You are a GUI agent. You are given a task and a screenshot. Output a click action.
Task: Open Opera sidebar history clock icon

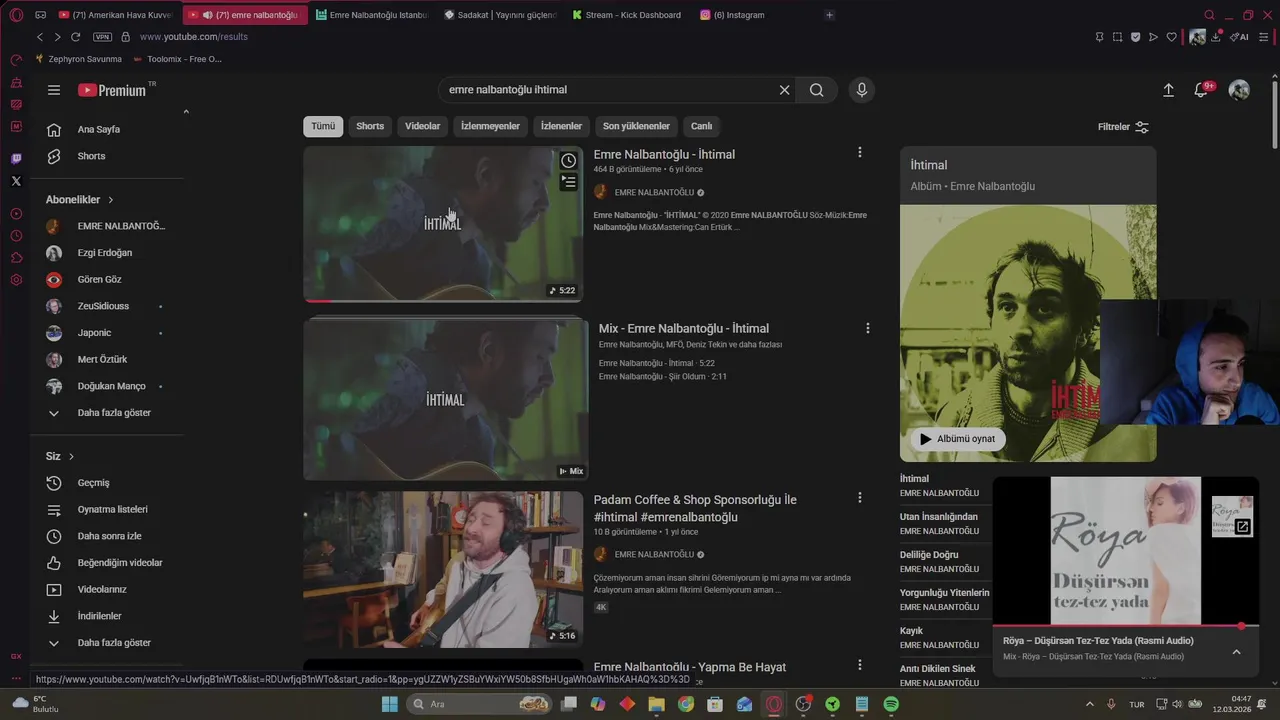(16, 236)
